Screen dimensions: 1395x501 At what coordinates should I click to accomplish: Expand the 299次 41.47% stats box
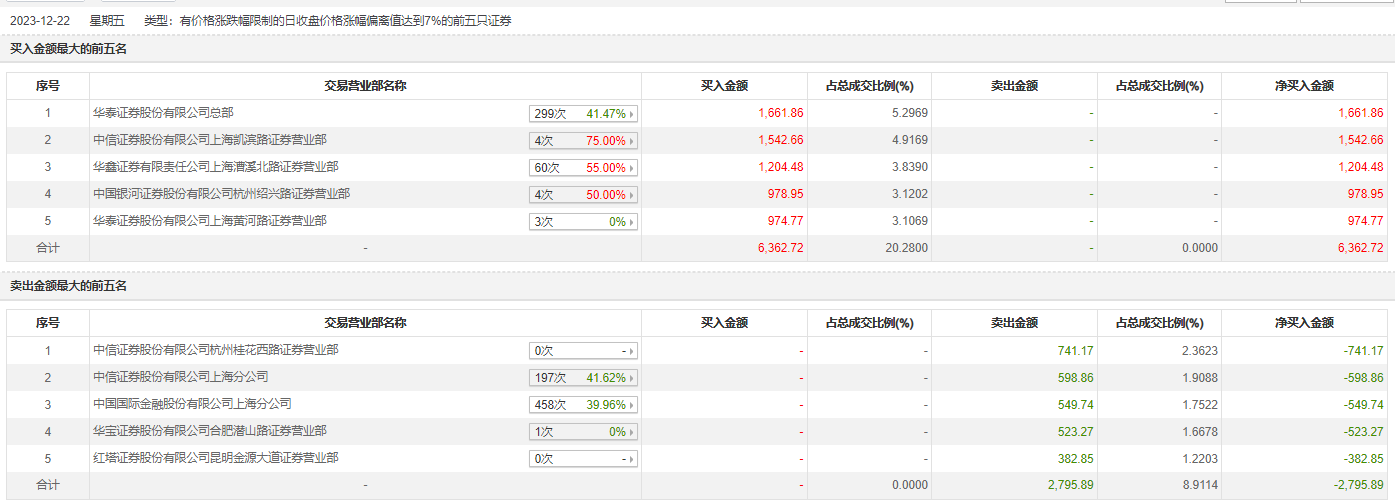(x=584, y=114)
